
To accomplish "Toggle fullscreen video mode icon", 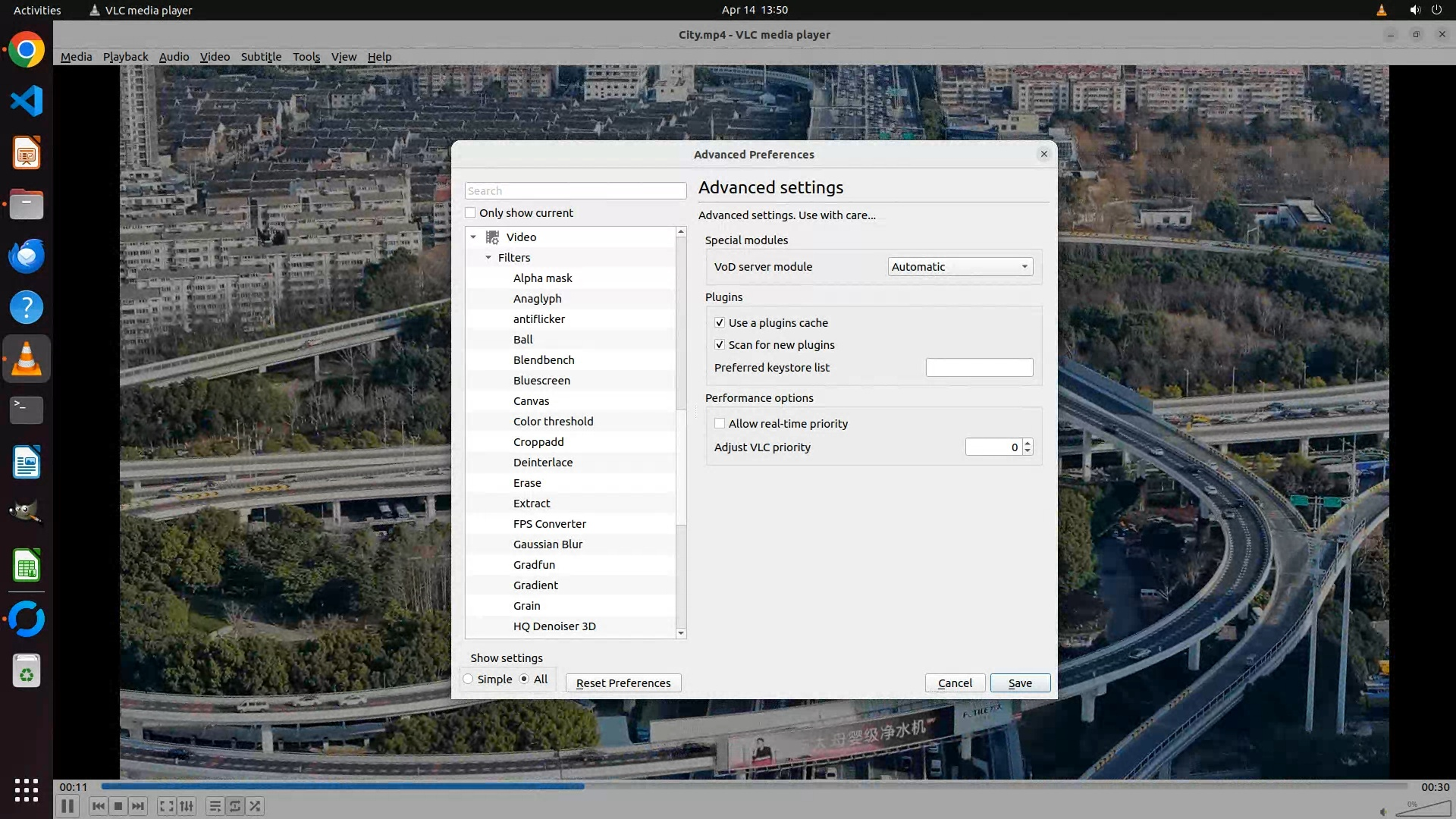I will pyautogui.click(x=166, y=806).
